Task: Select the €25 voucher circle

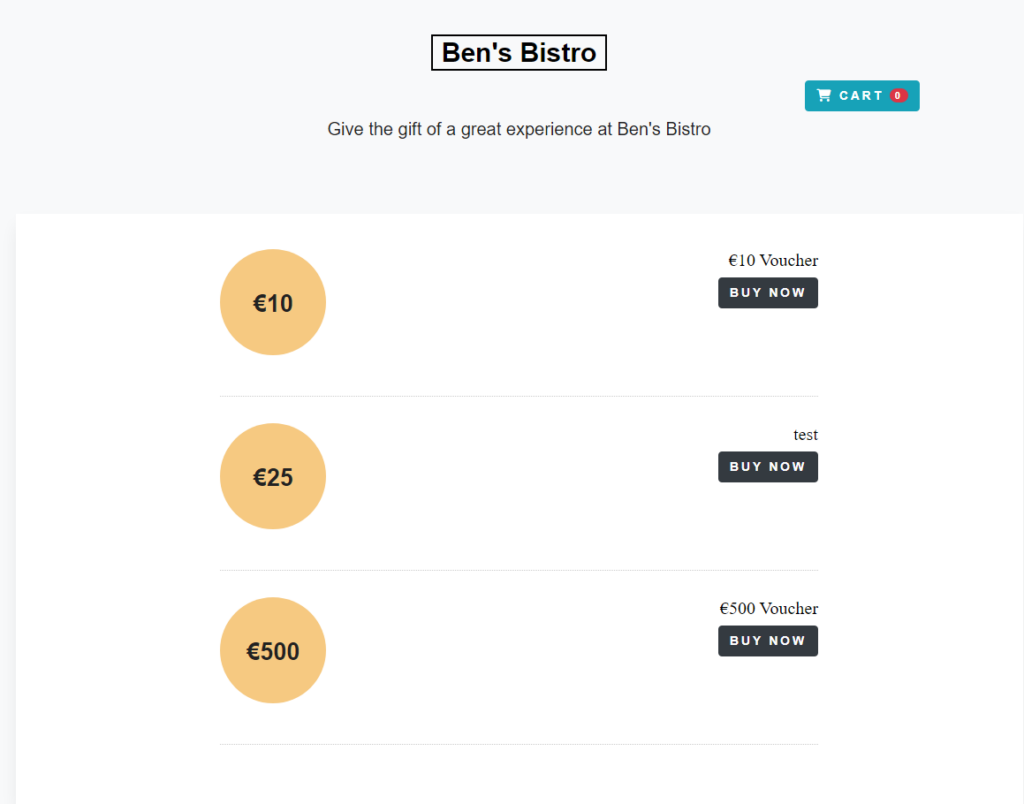Action: point(273,476)
